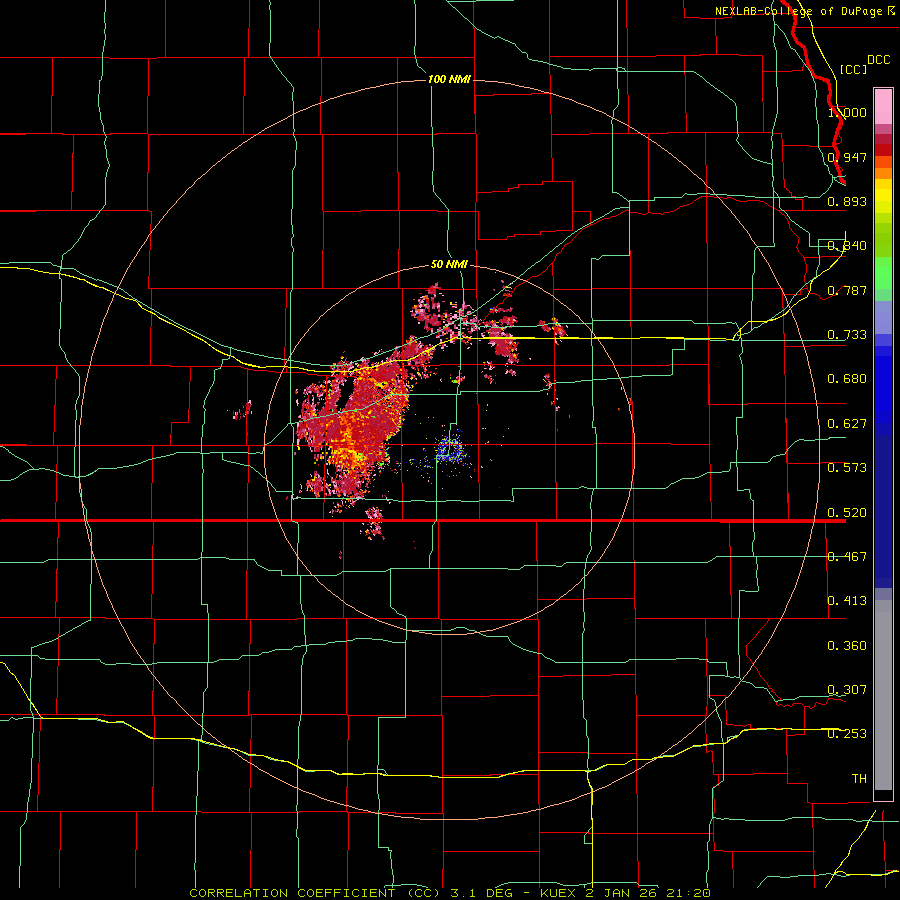Click the NEXLAB-College of DuPage watermark text
This screenshot has width=900, height=900.
coord(804,11)
